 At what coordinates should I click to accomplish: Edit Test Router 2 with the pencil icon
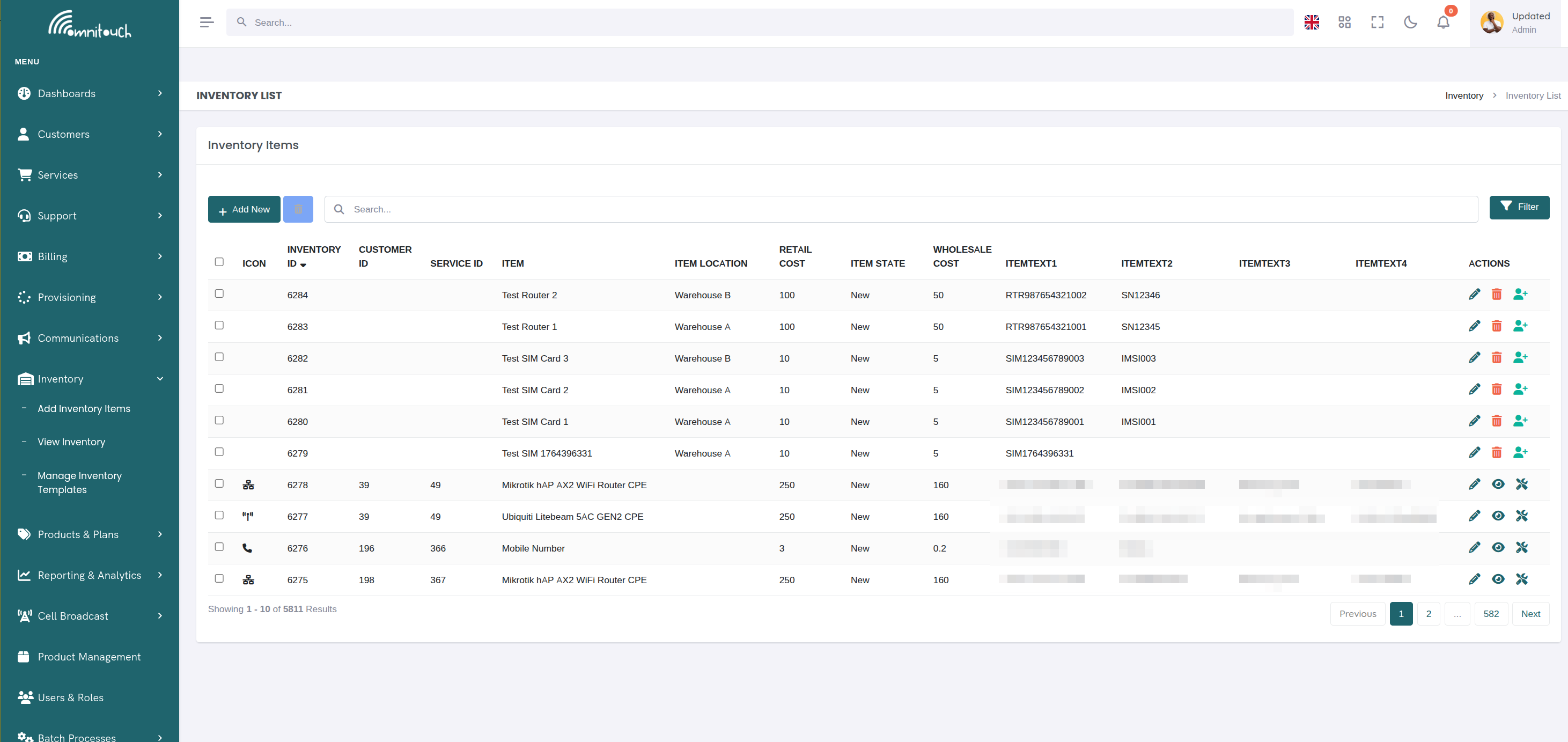coord(1475,294)
